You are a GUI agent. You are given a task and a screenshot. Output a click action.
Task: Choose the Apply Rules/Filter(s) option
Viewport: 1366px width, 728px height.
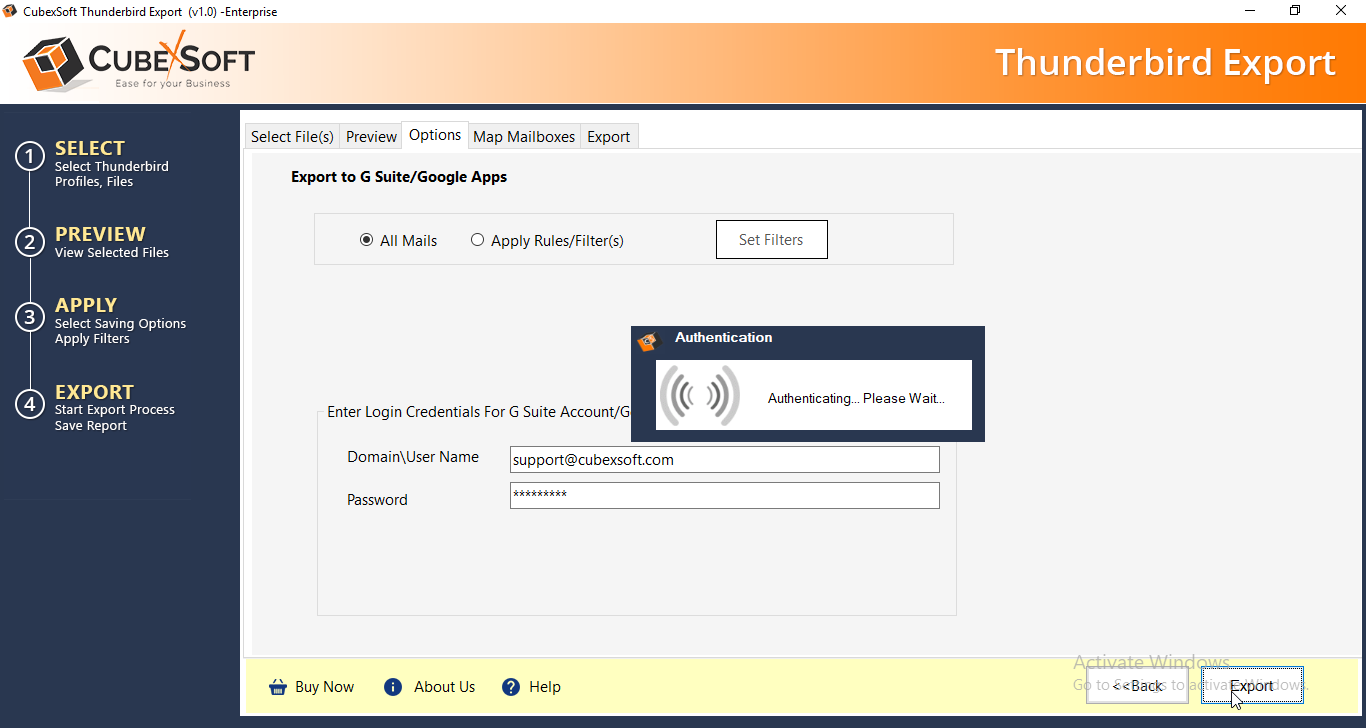[x=477, y=240]
